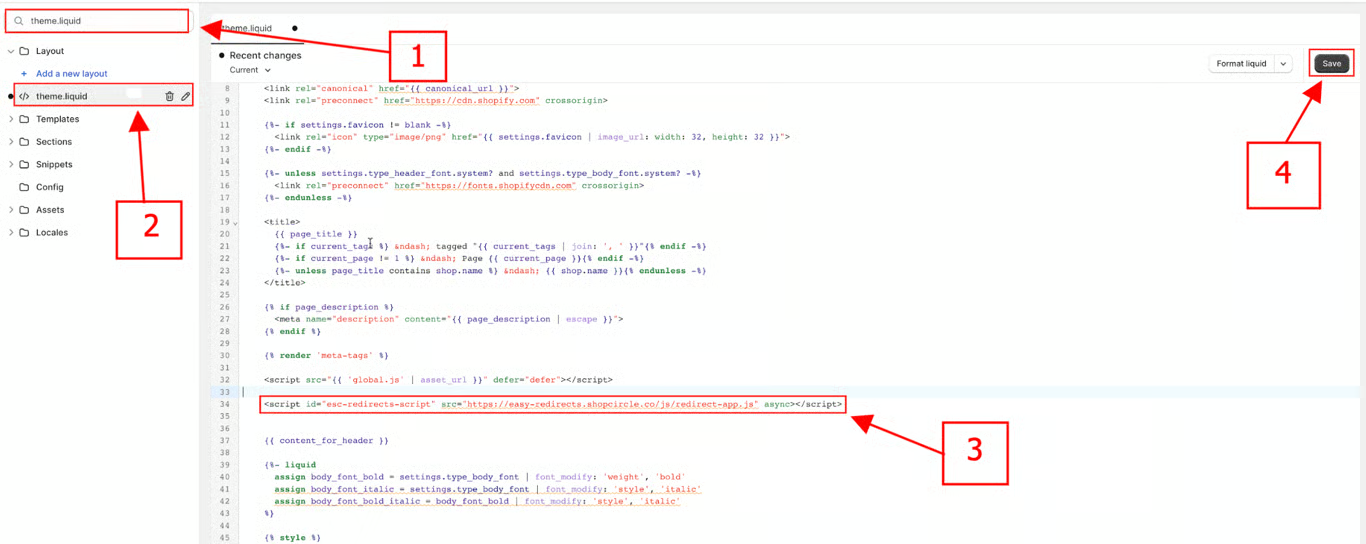
Task: Click line number 33 in the gutter
Action: click(x=225, y=392)
